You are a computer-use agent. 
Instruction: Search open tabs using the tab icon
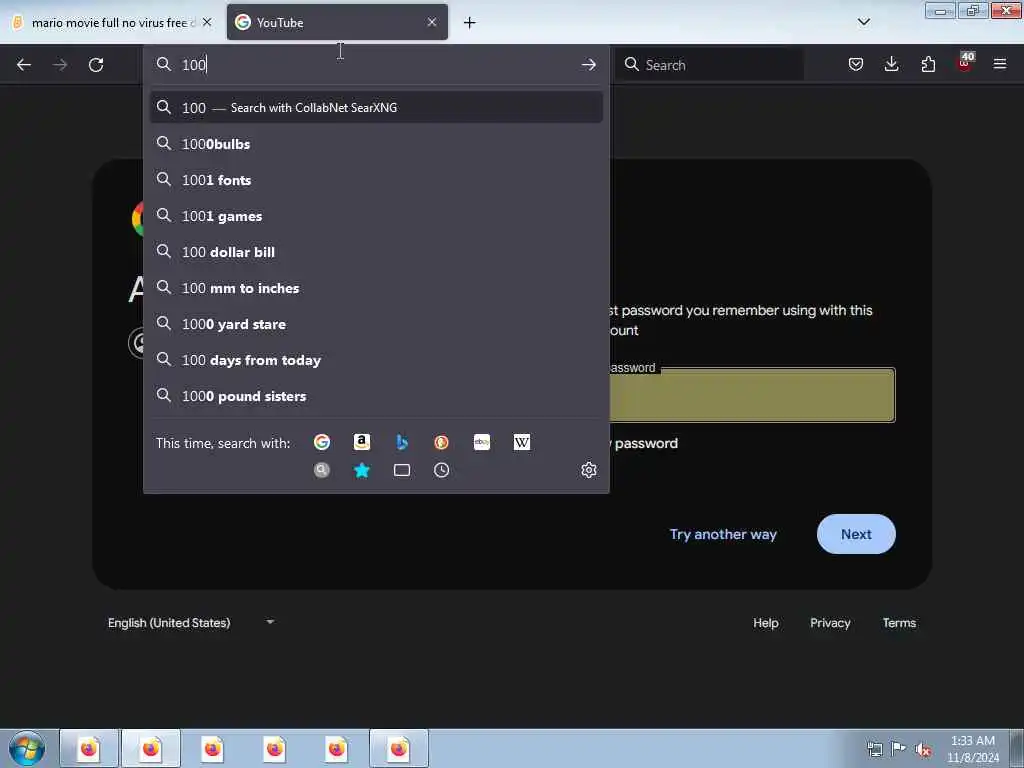(x=402, y=470)
